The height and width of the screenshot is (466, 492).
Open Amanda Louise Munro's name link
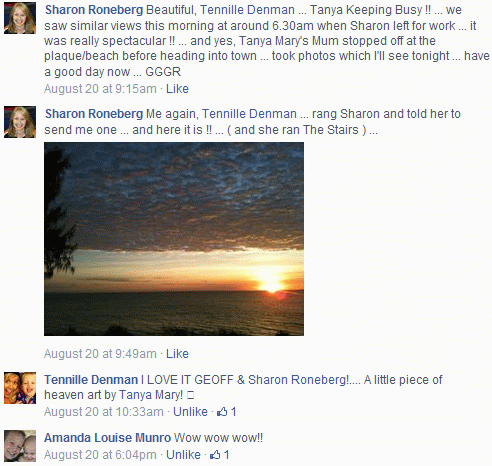107,438
